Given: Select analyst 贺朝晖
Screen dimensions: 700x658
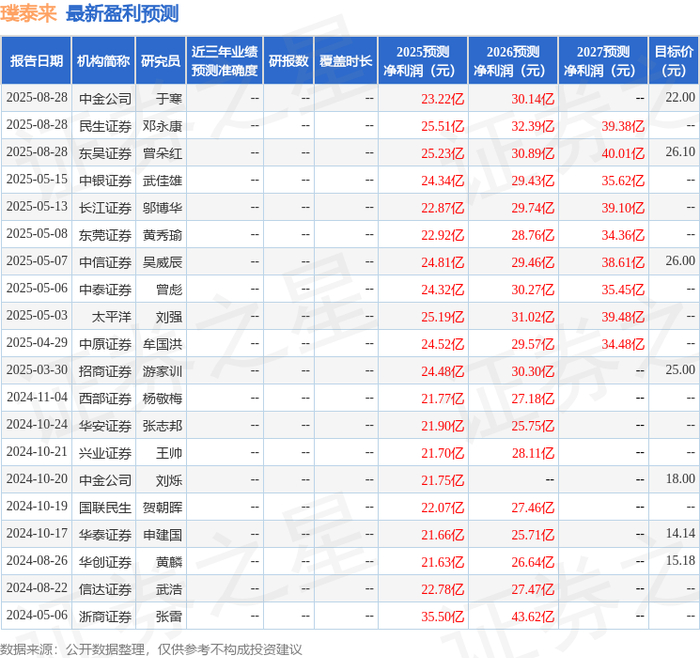Looking at the screenshot, I should 162,508.
